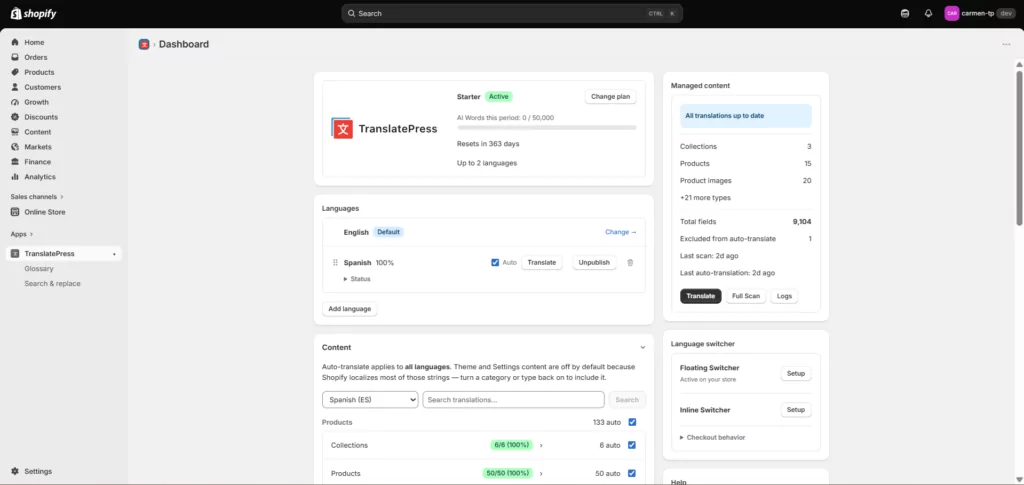Click the Finance bank icon
Image resolution: width=1024 pixels, height=485 pixels.
(x=15, y=162)
